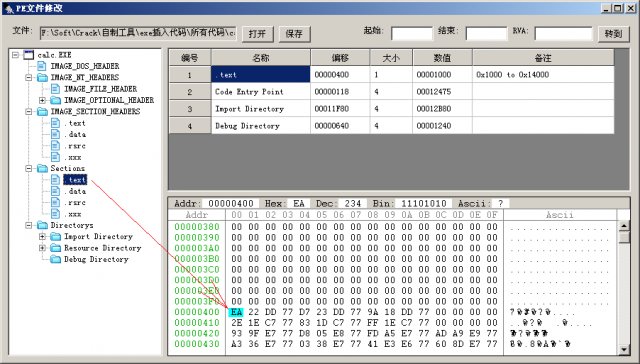Click the 大小 column header
Image resolution: width=640 pixels, height=364 pixels.
[x=391, y=58]
